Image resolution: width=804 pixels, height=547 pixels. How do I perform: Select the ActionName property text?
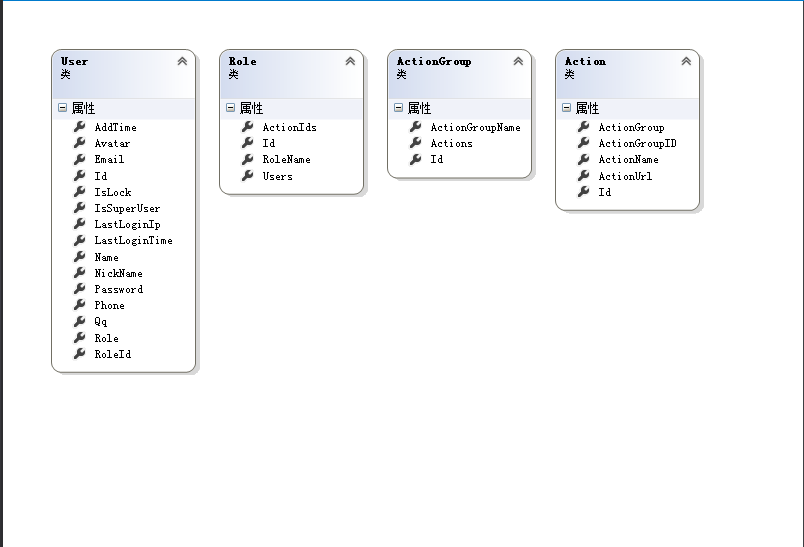tap(629, 159)
